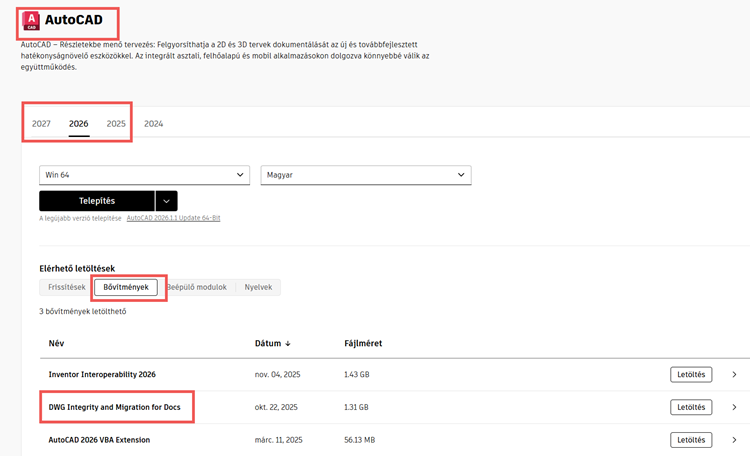Screen dimensions: 750x456
Task: Click the Név column header
Action: tap(56, 343)
